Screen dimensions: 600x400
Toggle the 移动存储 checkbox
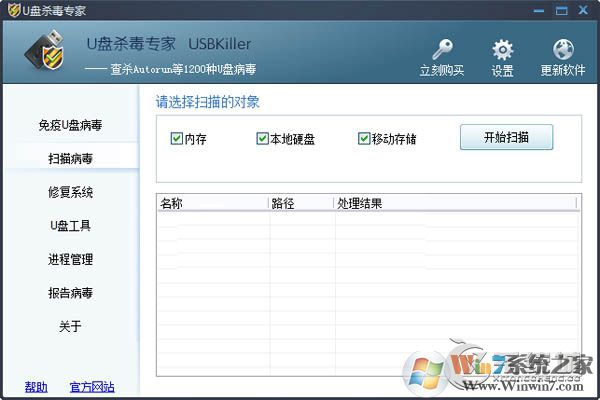click(364, 138)
